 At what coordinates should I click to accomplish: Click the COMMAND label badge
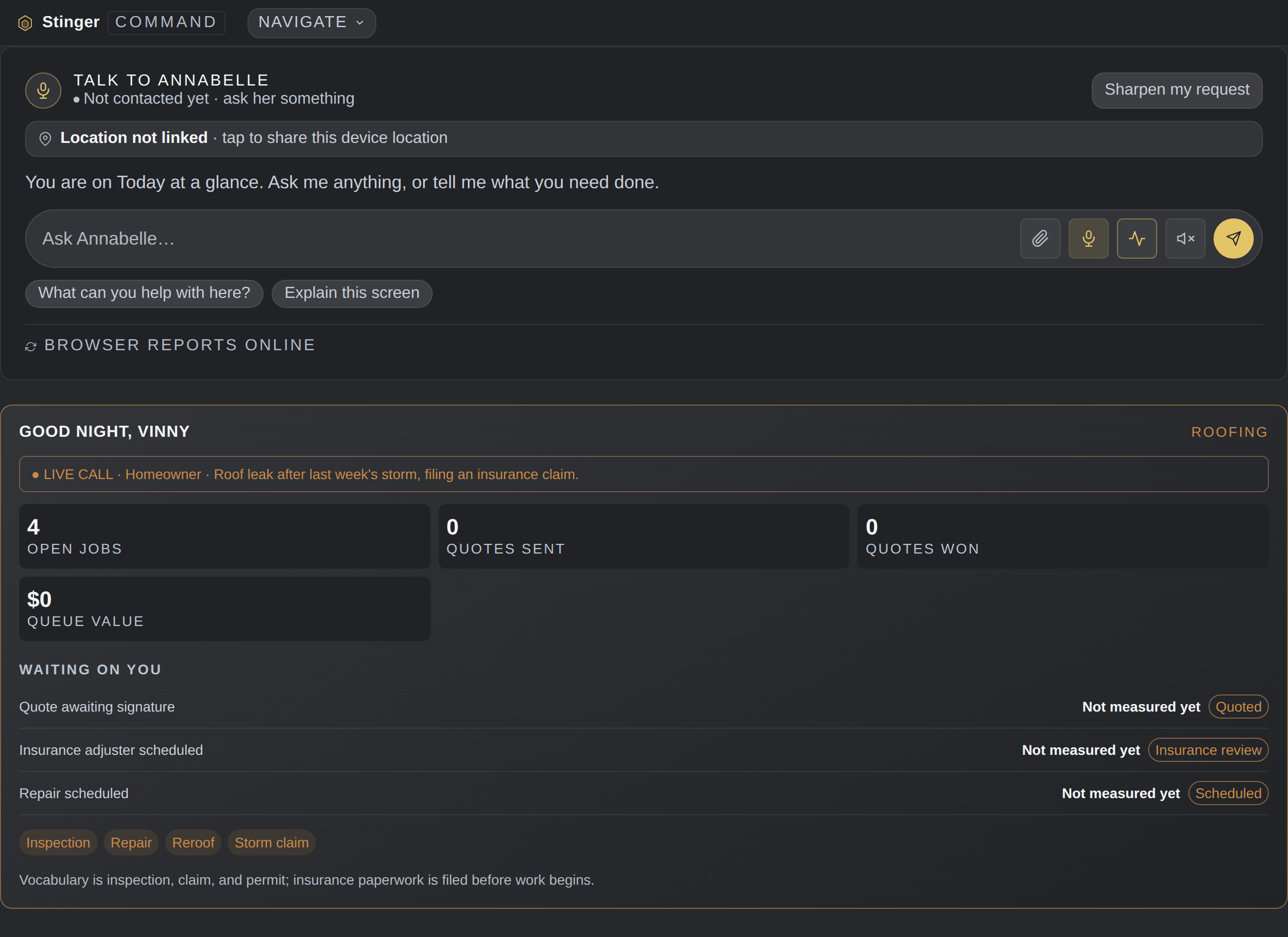167,23
